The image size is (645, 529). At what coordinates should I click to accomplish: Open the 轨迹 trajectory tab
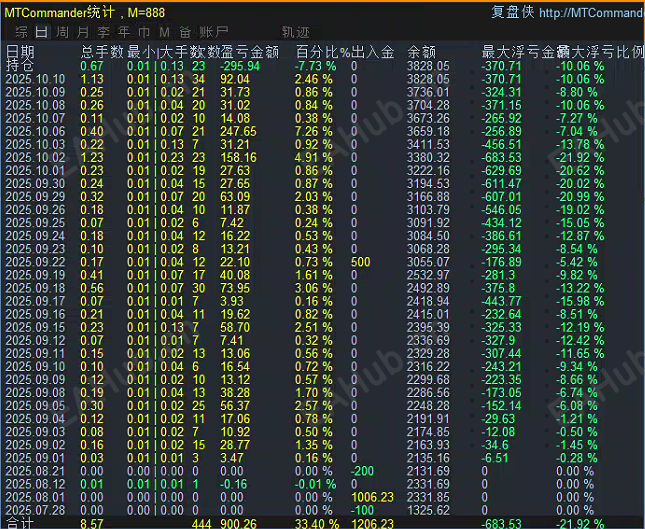click(295, 32)
